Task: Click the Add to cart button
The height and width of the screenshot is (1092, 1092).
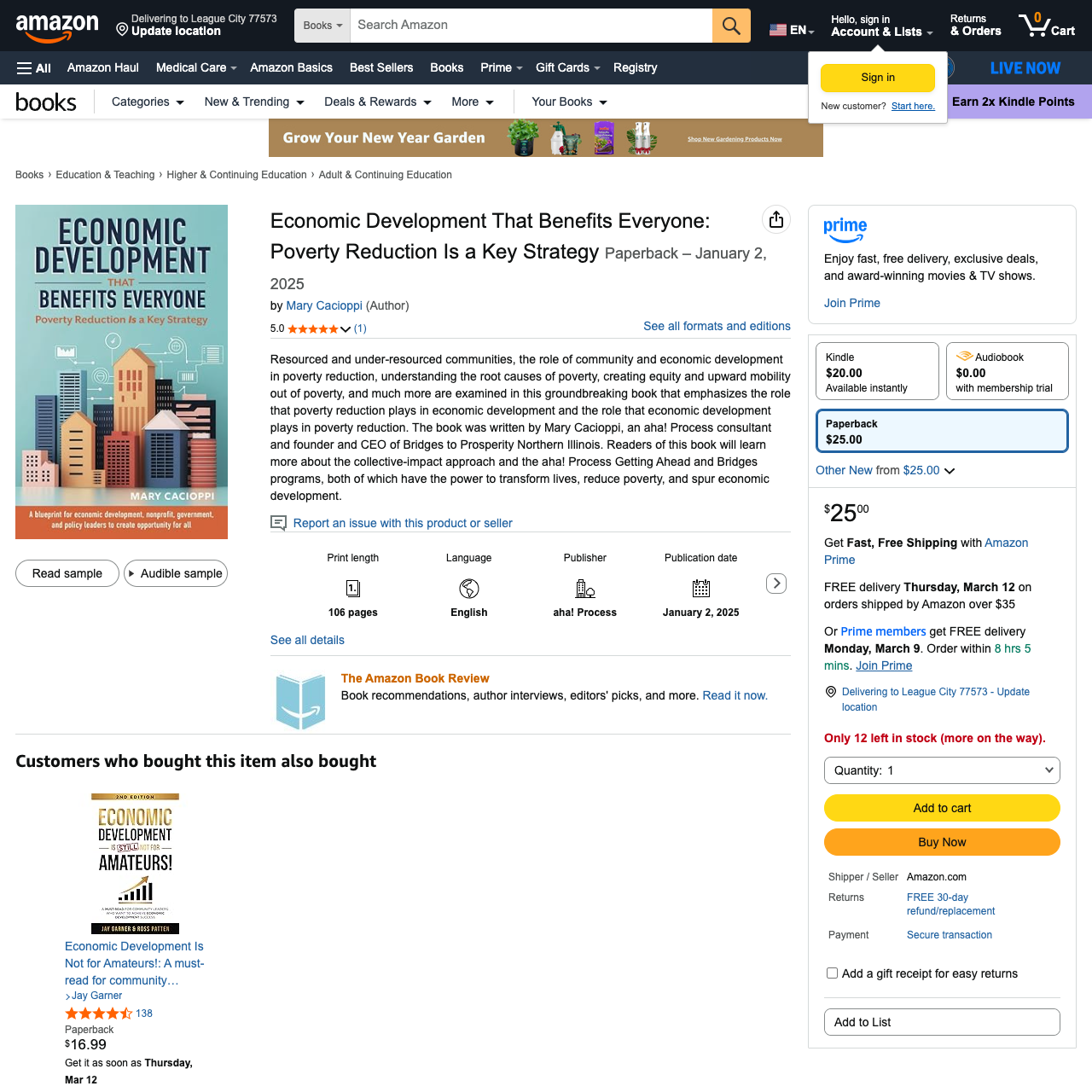Action: tap(942, 808)
